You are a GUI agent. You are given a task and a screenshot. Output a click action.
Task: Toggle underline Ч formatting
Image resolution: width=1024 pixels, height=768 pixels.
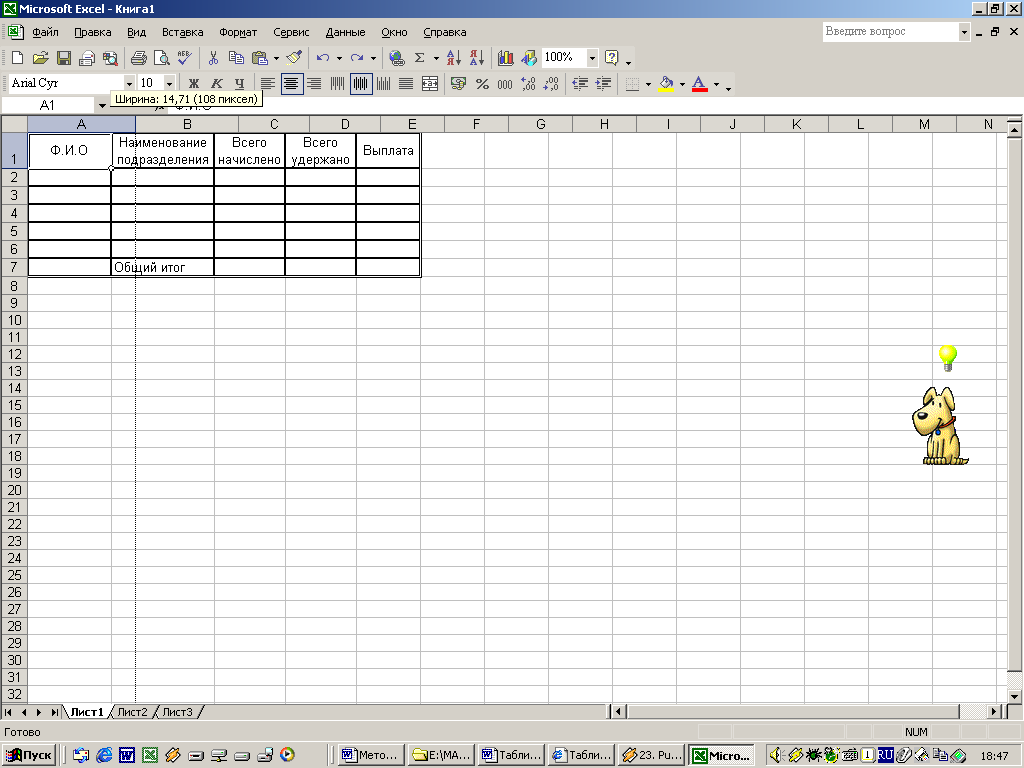(240, 84)
